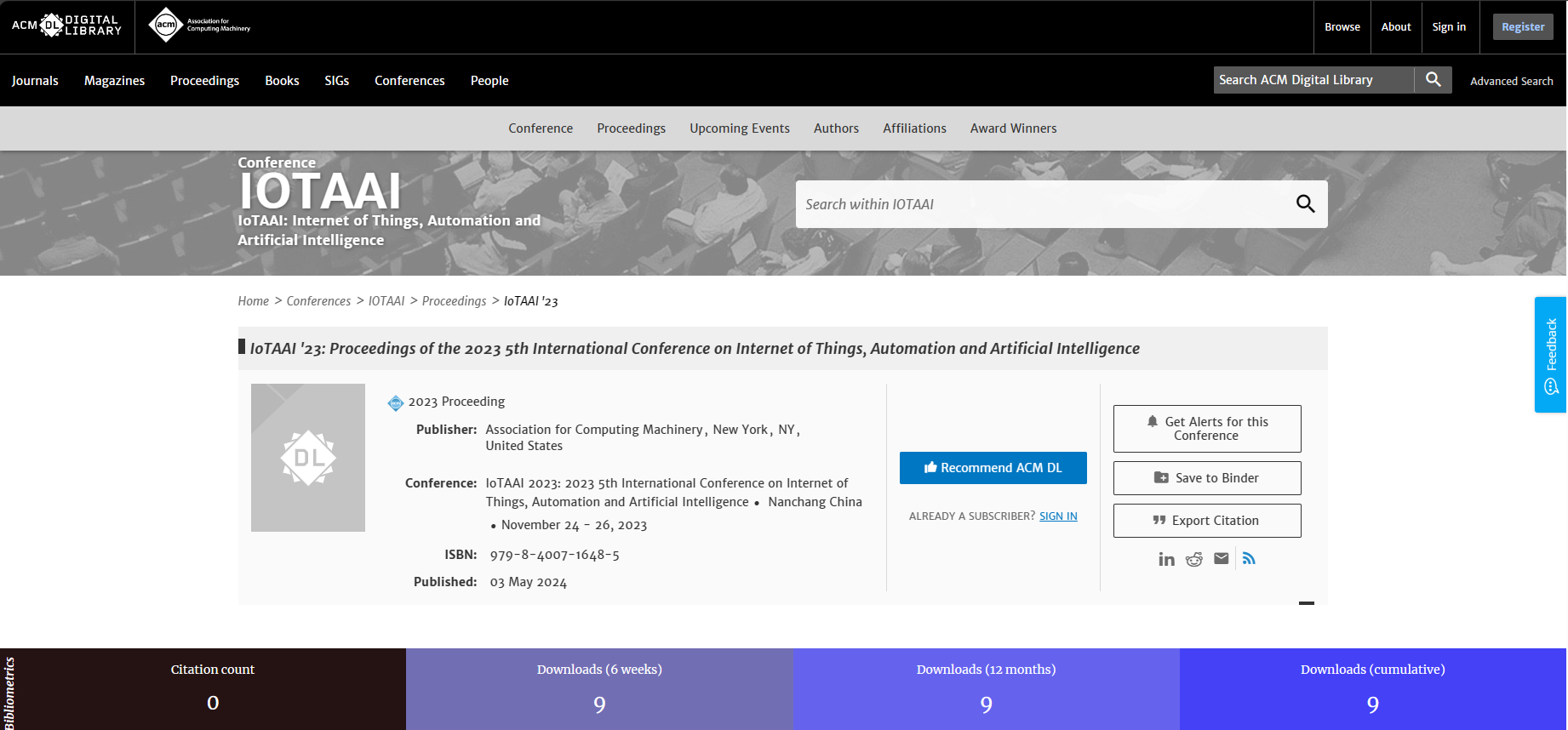Click SIGN IN subscriber link

[1058, 516]
